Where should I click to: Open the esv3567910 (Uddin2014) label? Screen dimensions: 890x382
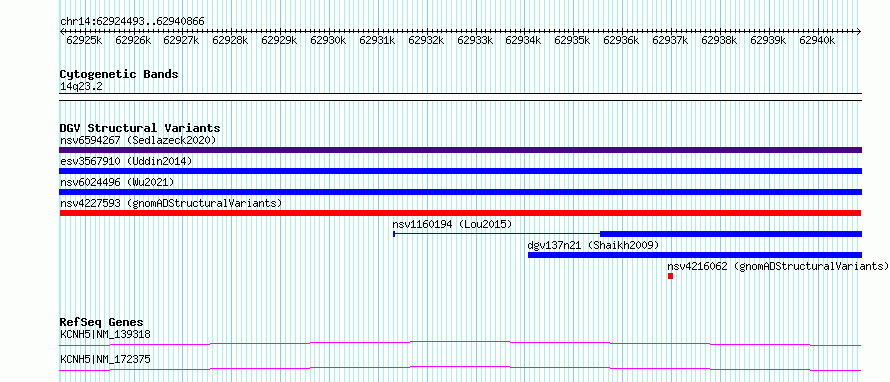(126, 161)
